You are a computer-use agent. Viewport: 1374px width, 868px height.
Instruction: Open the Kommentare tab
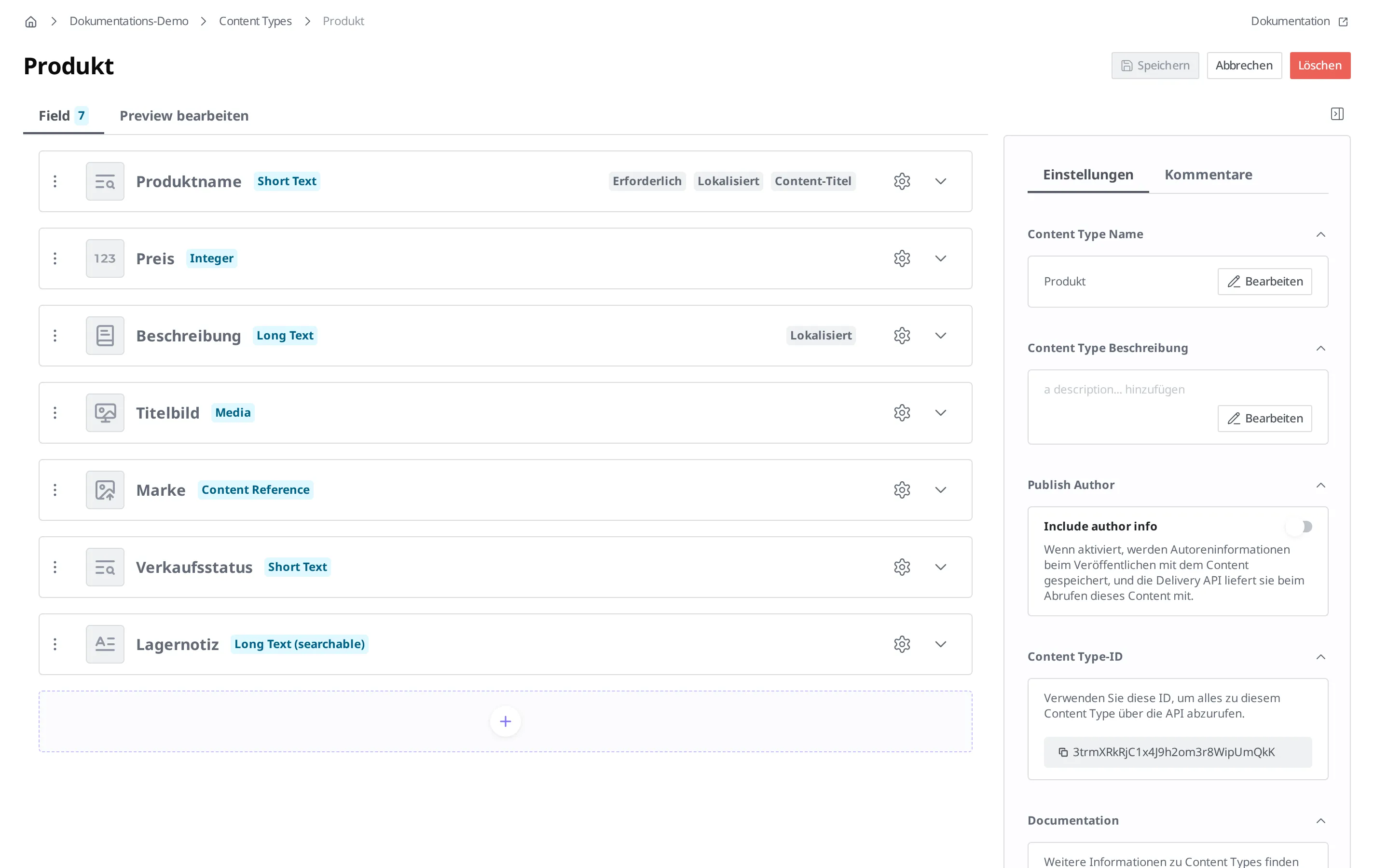point(1208,175)
